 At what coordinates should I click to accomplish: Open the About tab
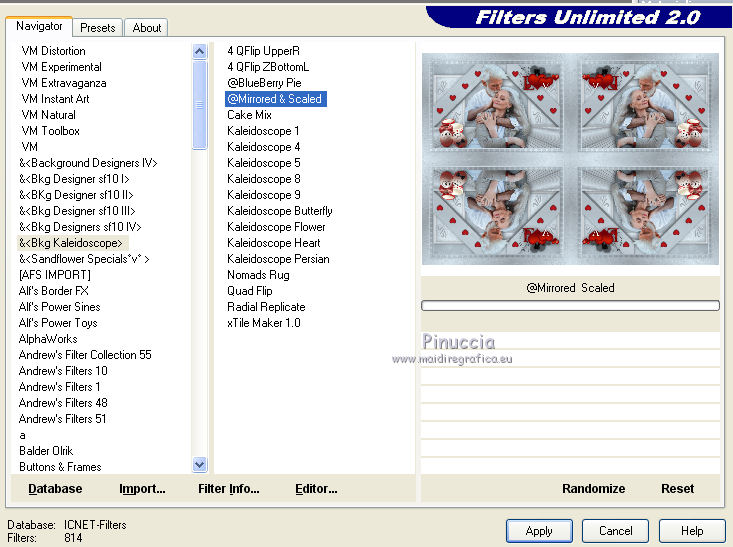click(147, 28)
